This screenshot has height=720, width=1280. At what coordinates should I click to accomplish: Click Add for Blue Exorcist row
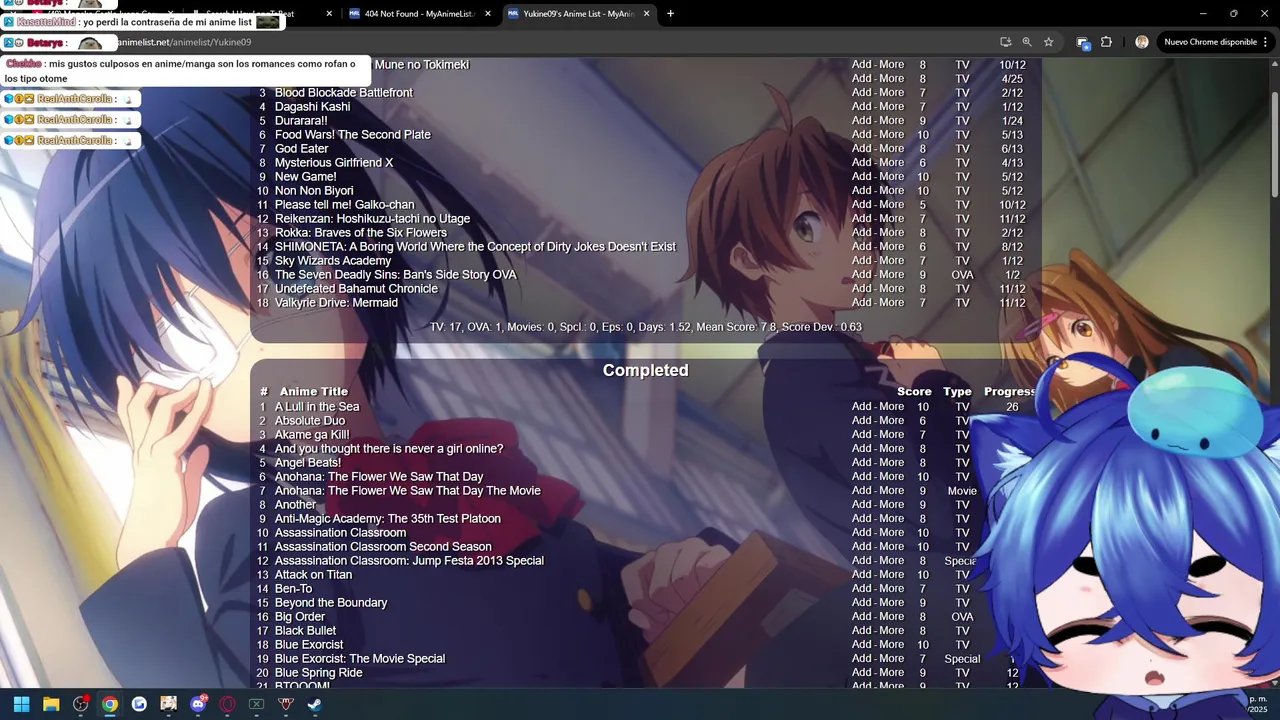click(862, 645)
